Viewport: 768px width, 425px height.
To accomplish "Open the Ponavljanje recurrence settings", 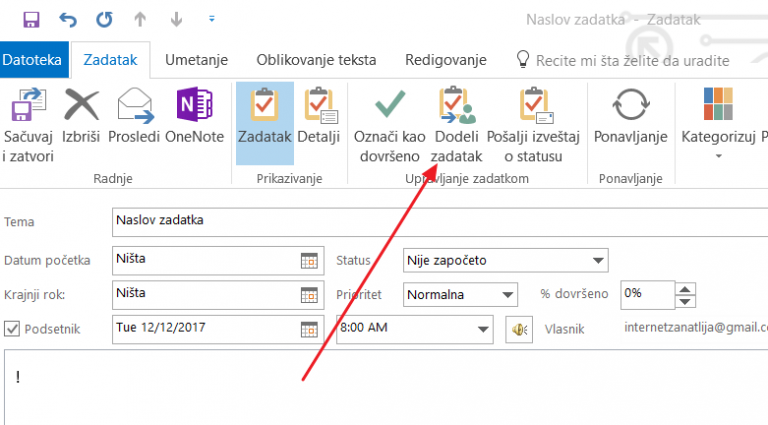I will (631, 116).
